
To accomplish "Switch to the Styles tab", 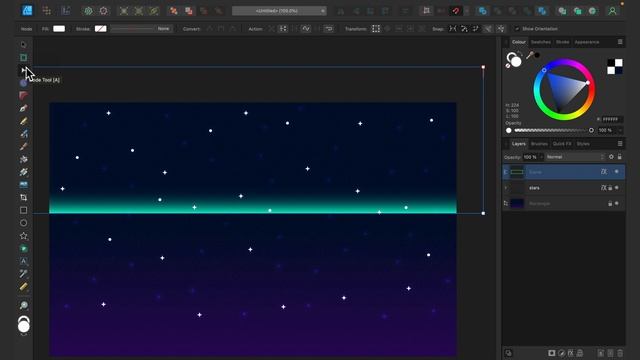I will tap(583, 144).
